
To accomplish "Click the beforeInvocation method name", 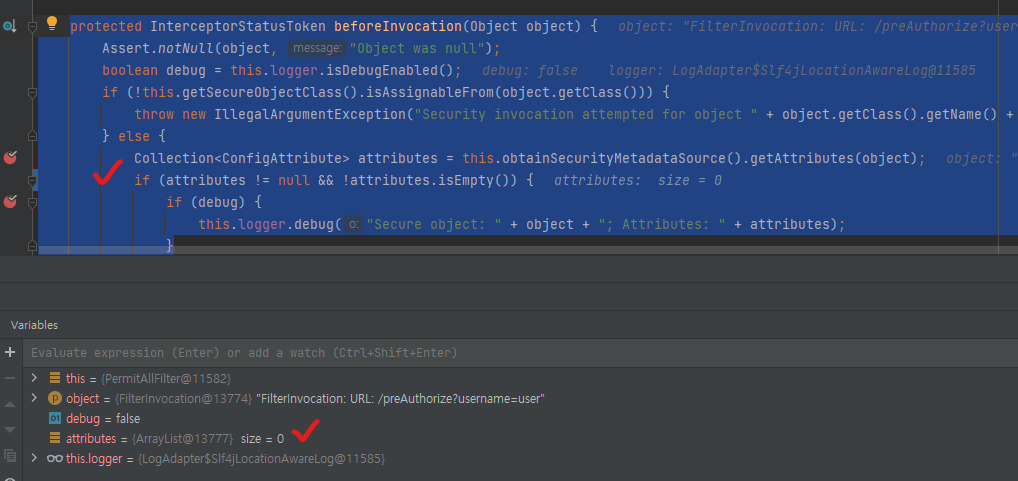I will tap(398, 27).
